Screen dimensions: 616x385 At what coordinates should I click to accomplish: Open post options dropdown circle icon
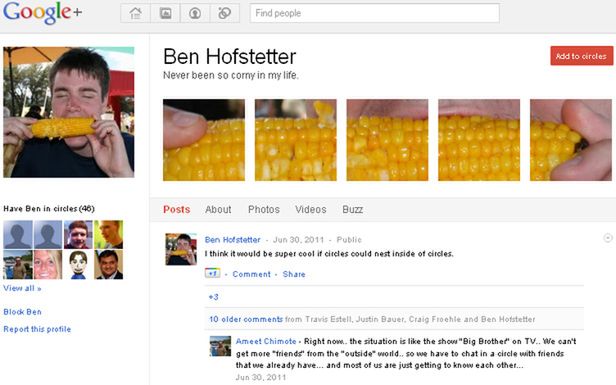click(607, 238)
